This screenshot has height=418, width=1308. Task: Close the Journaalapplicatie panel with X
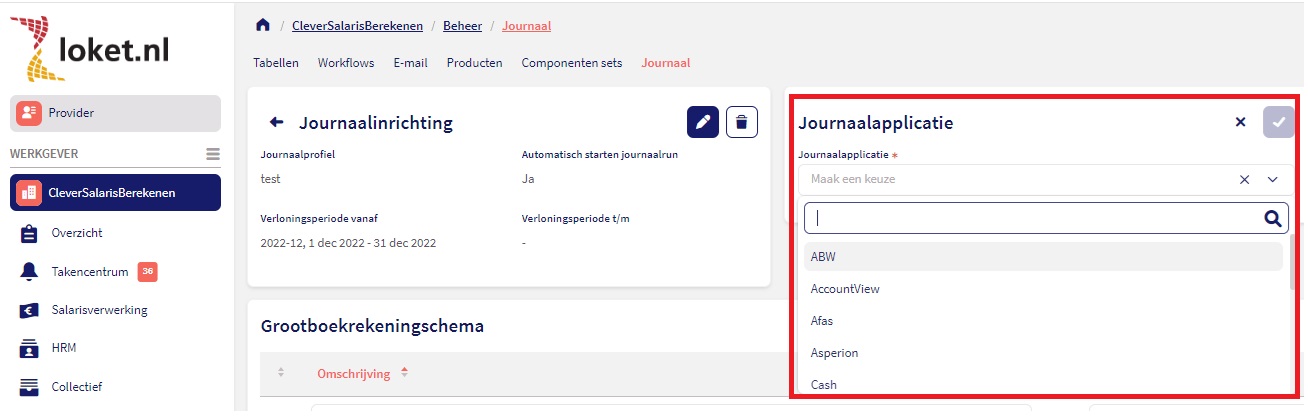point(1241,122)
